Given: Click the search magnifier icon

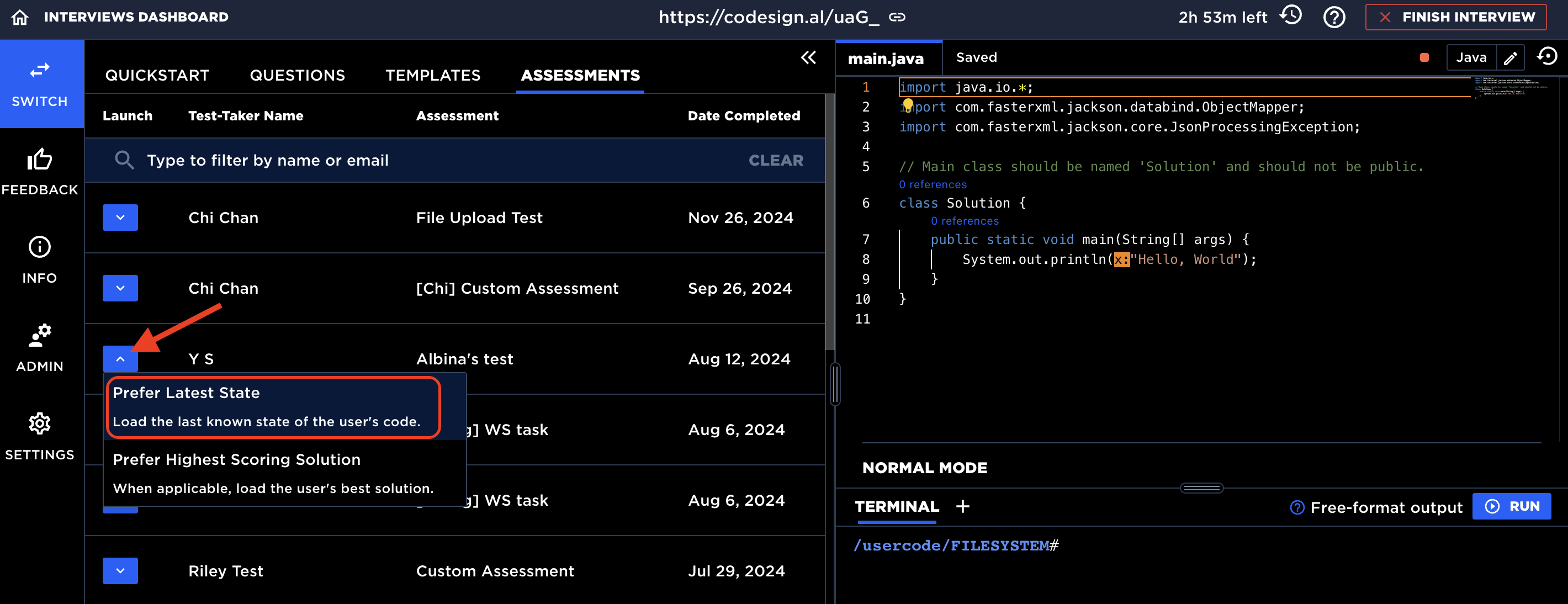Looking at the screenshot, I should [124, 160].
